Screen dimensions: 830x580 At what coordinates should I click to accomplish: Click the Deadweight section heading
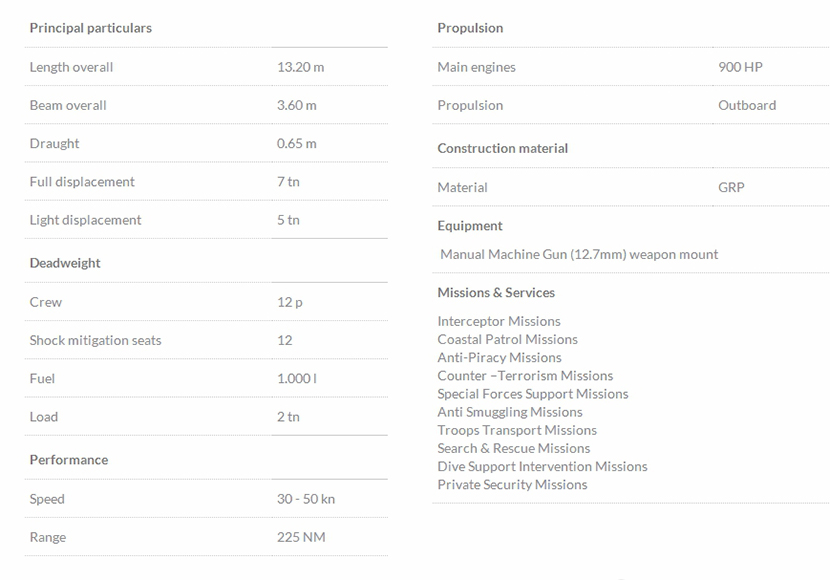[65, 263]
